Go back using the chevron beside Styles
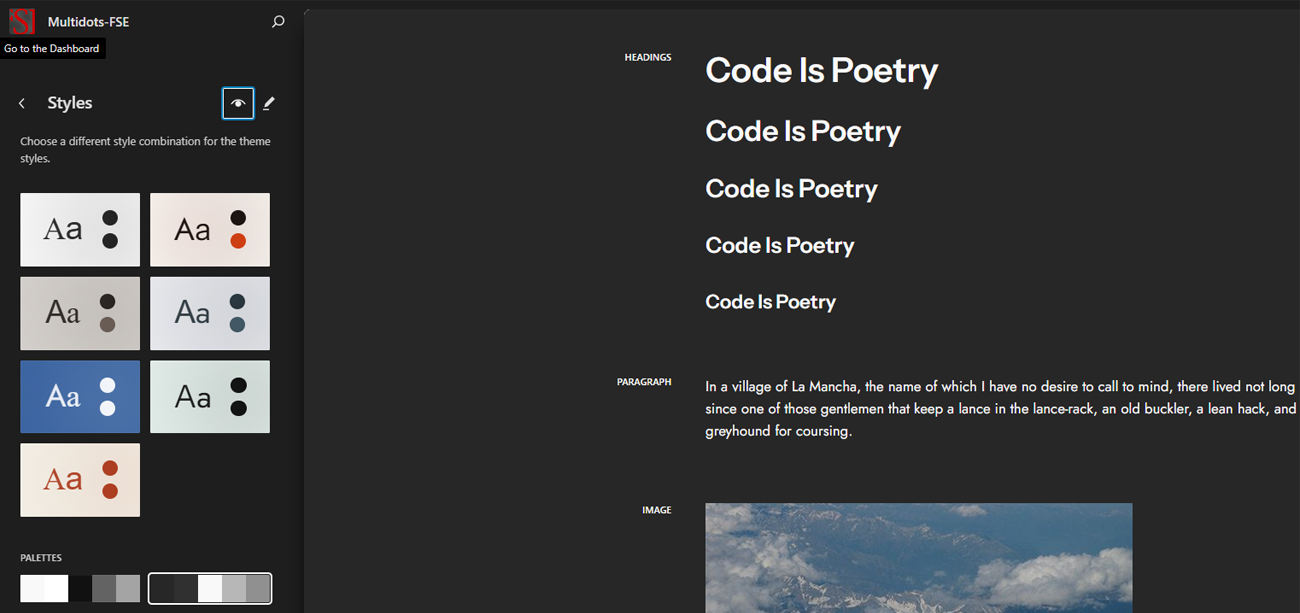The height and width of the screenshot is (613, 1300). [x=22, y=103]
